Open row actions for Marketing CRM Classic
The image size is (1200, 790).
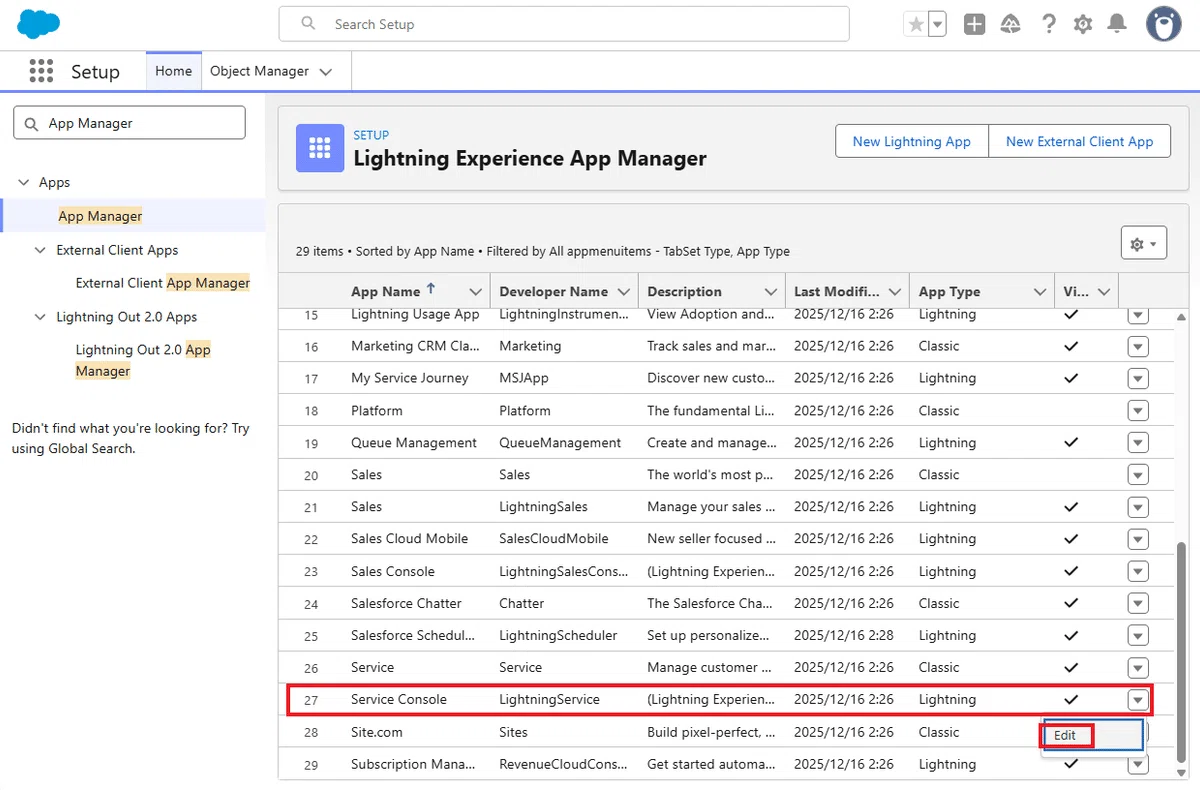pos(1138,346)
